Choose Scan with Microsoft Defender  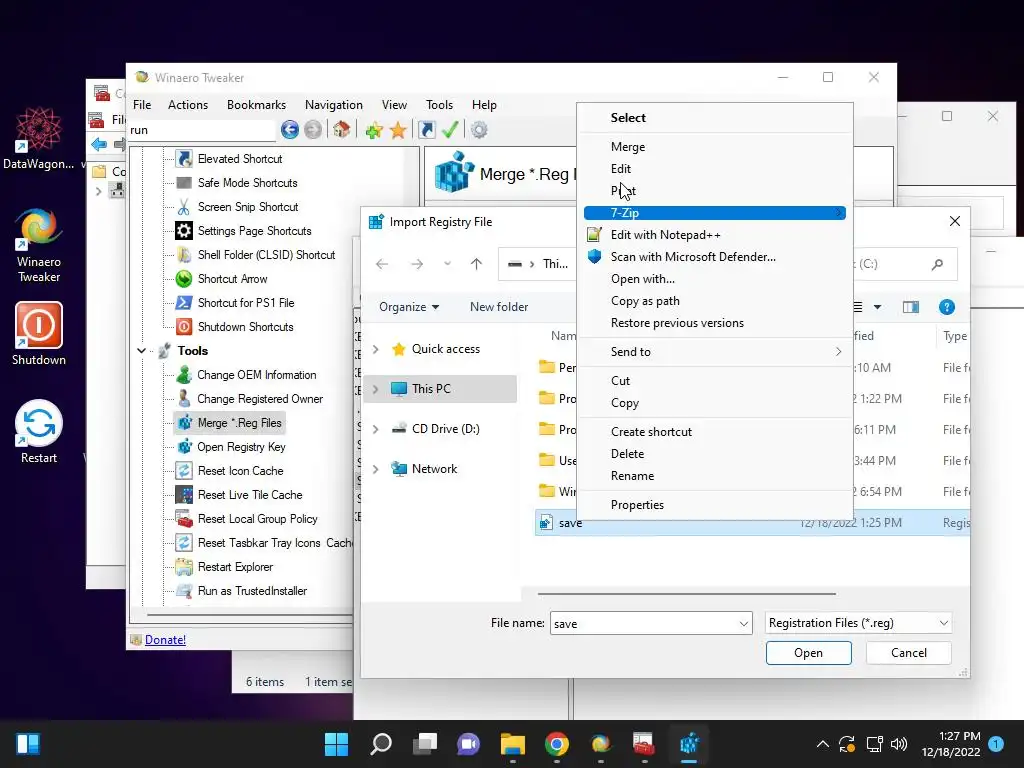(x=715, y=257)
